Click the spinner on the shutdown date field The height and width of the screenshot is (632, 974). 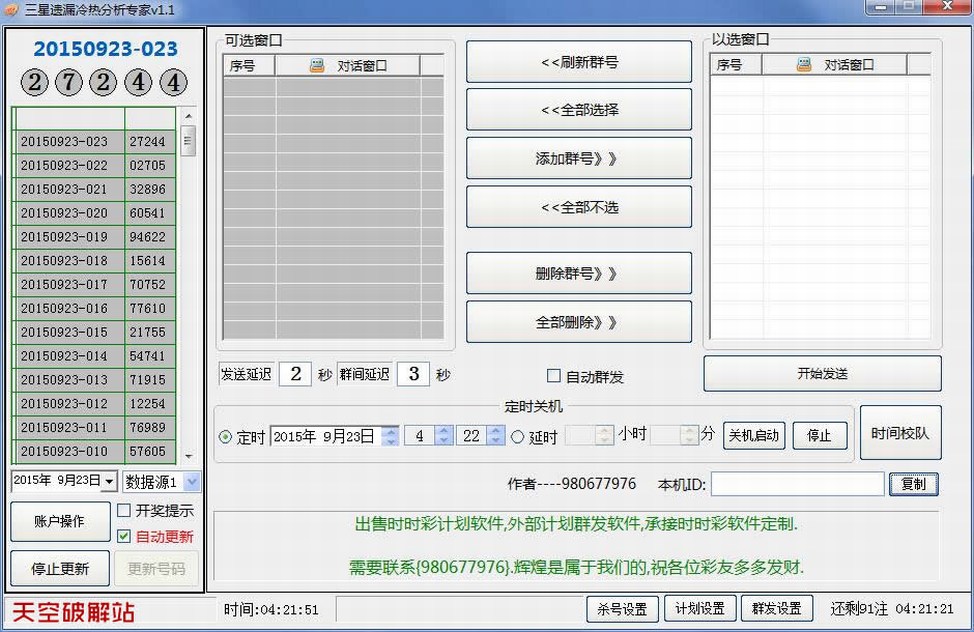[x=389, y=436]
